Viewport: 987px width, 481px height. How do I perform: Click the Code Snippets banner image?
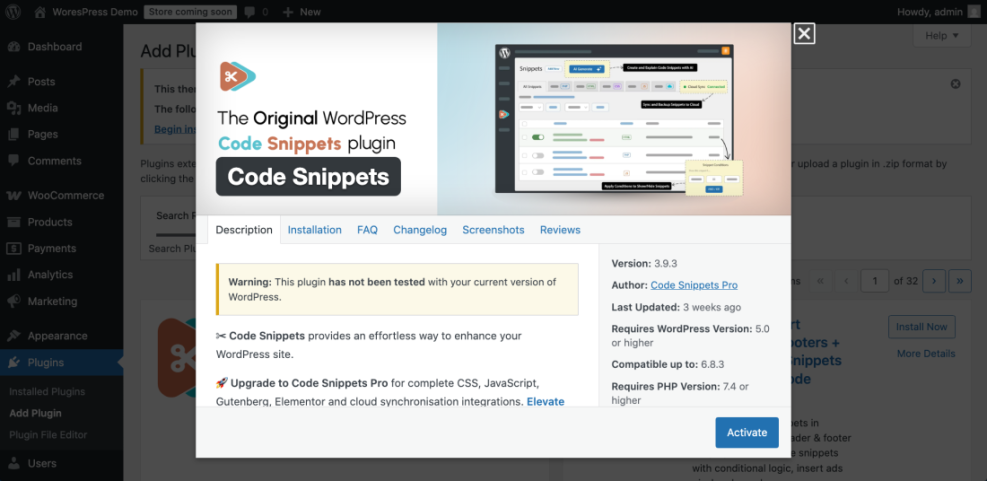[494, 120]
